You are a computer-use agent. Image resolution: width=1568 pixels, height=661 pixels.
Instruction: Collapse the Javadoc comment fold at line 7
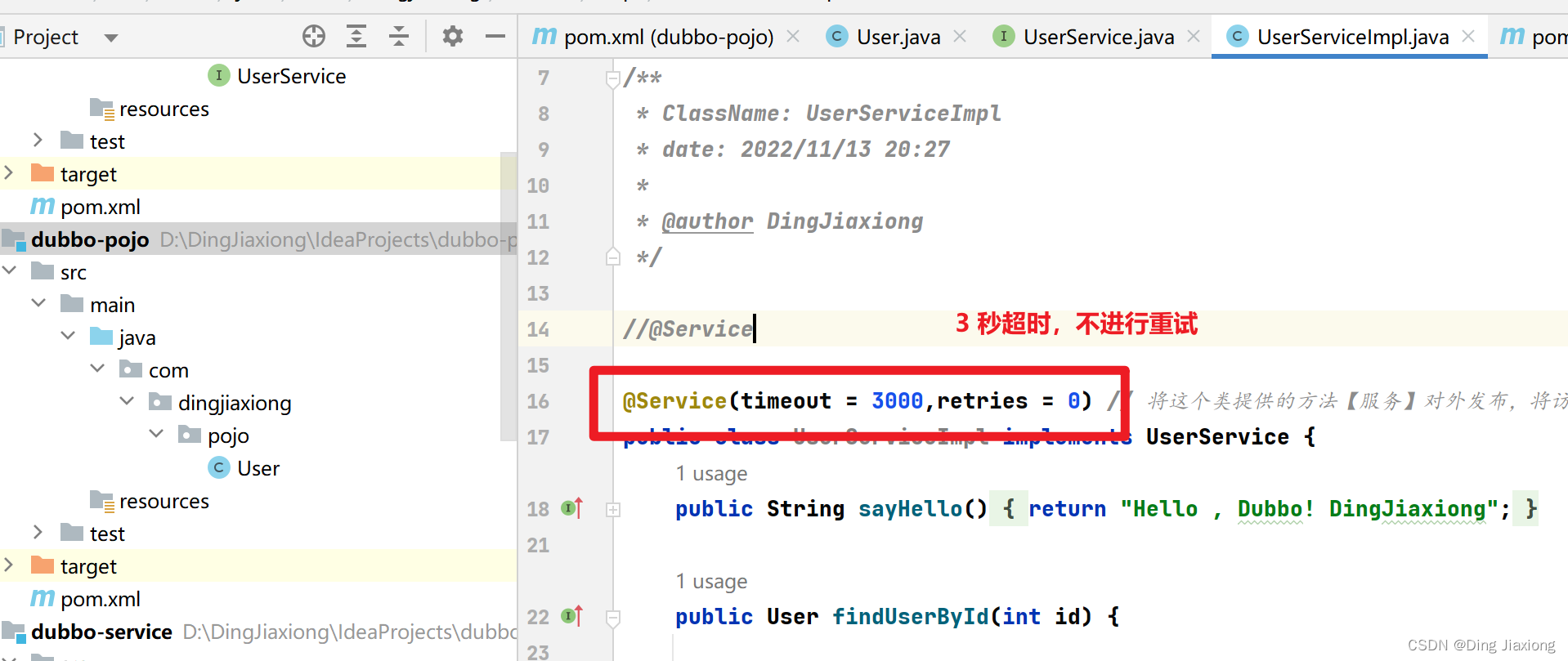(x=613, y=78)
